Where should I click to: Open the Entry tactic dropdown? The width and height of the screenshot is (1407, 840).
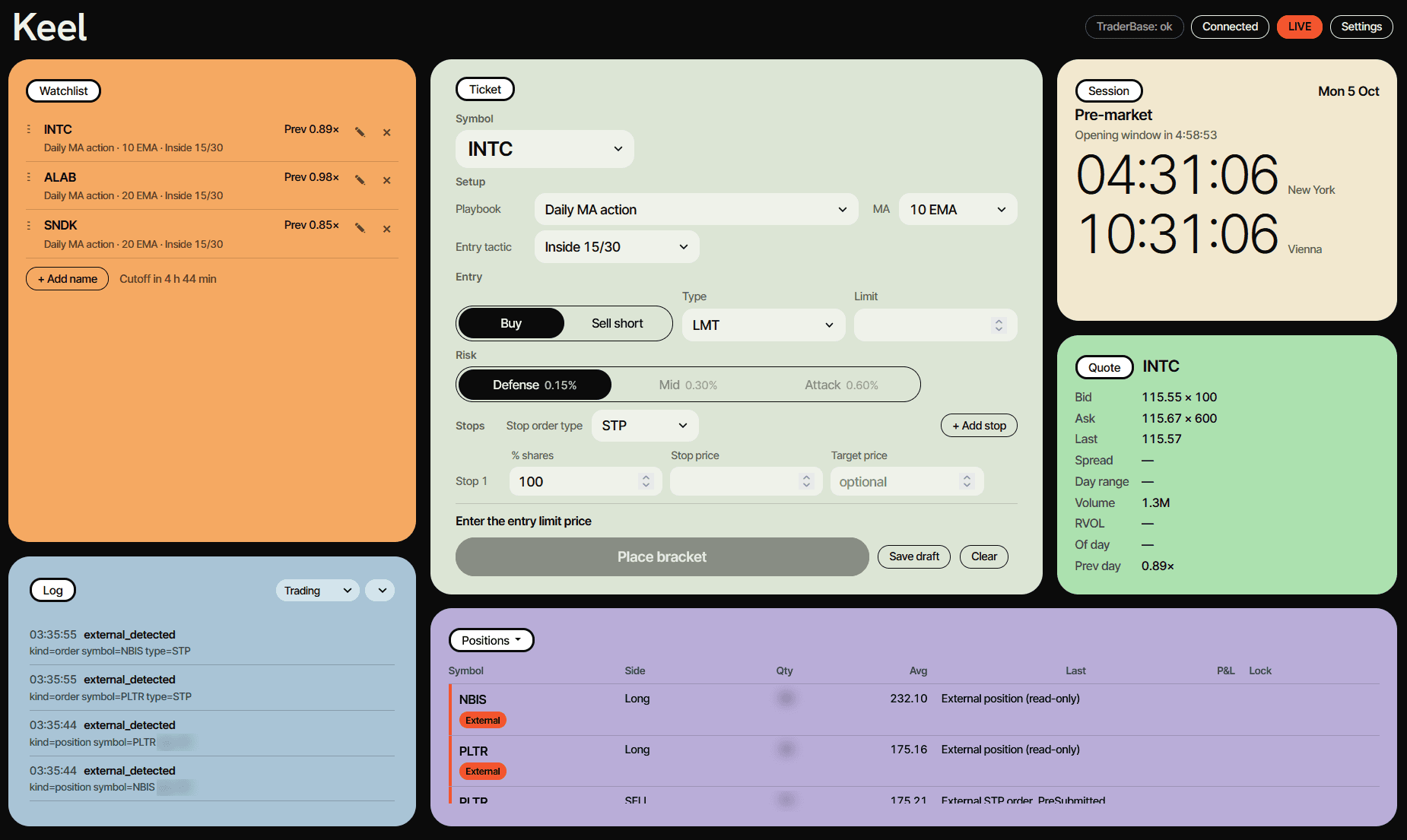[617, 247]
